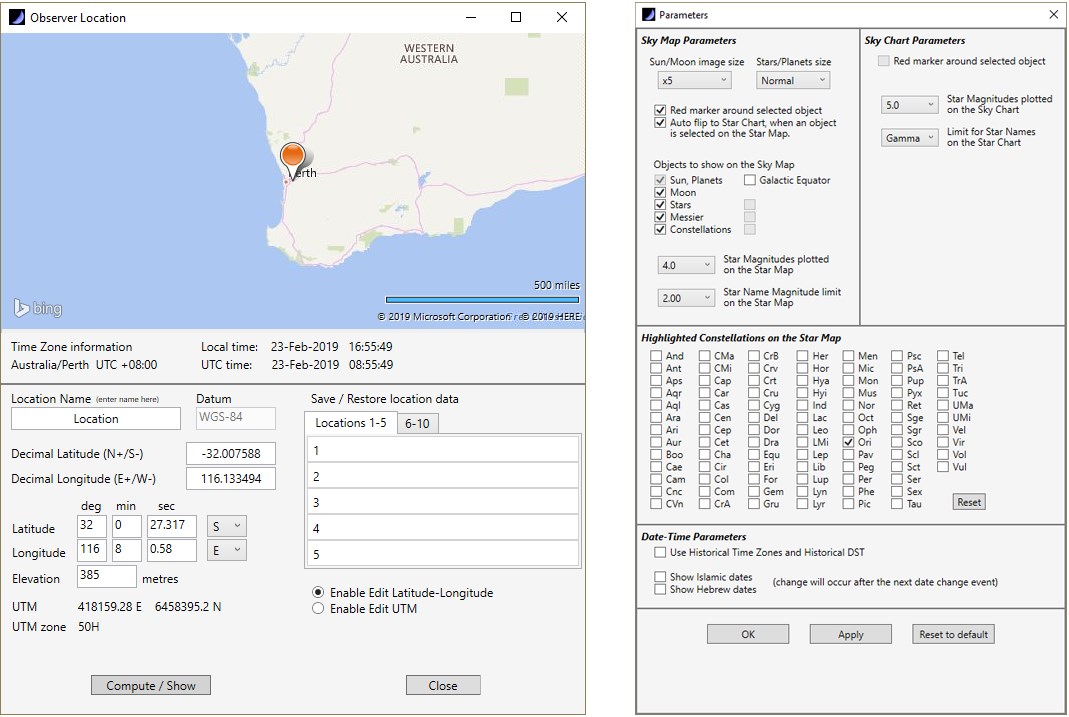The height and width of the screenshot is (717, 1069).
Task: Select saved location slot 3
Action: (x=443, y=502)
